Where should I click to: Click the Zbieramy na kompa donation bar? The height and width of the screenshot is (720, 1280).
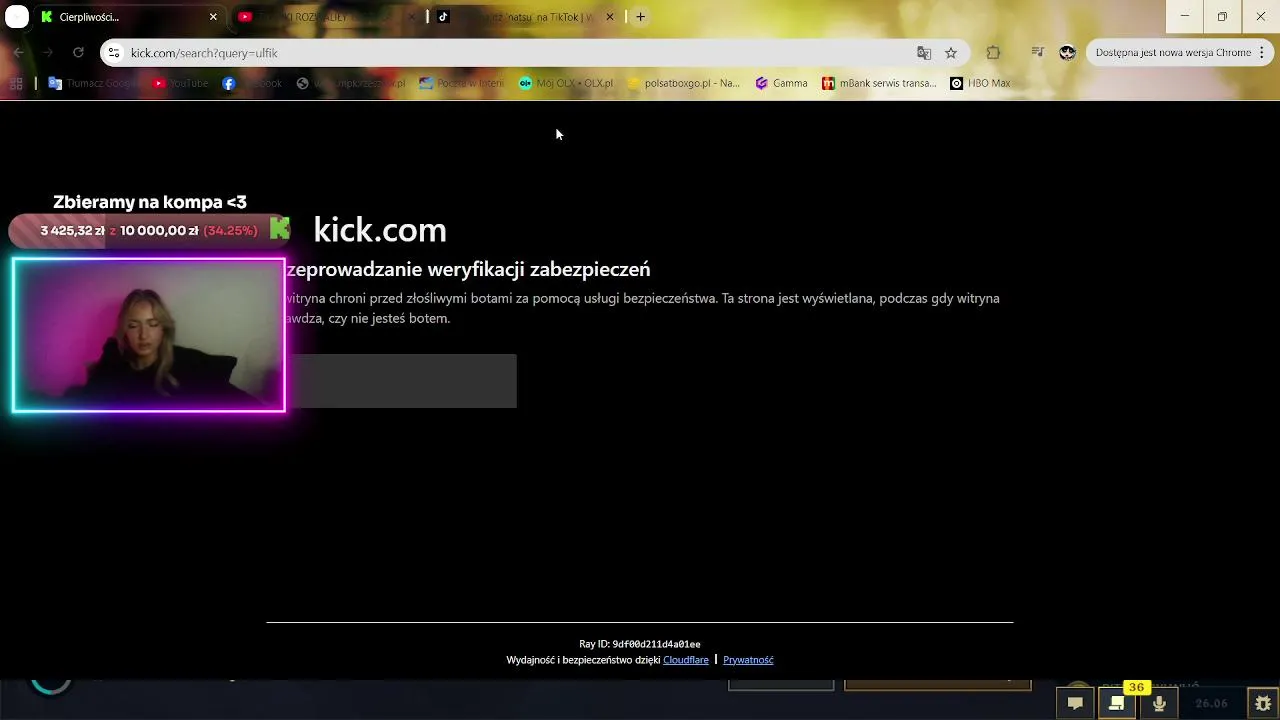pos(148,231)
